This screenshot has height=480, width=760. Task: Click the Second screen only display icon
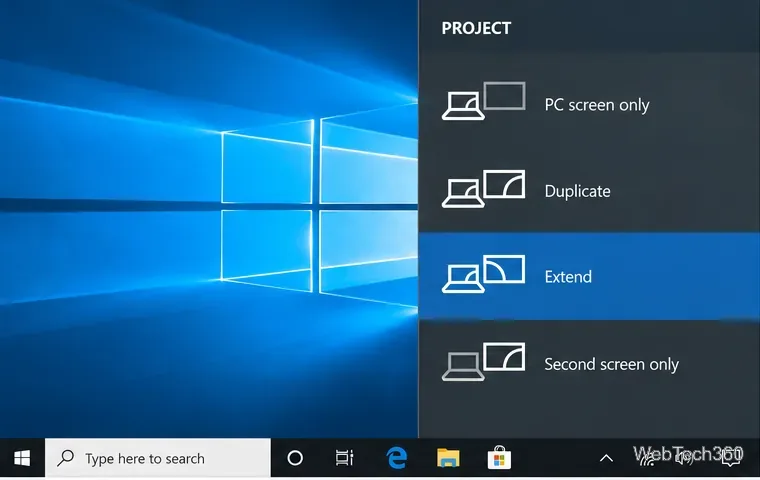coord(483,361)
